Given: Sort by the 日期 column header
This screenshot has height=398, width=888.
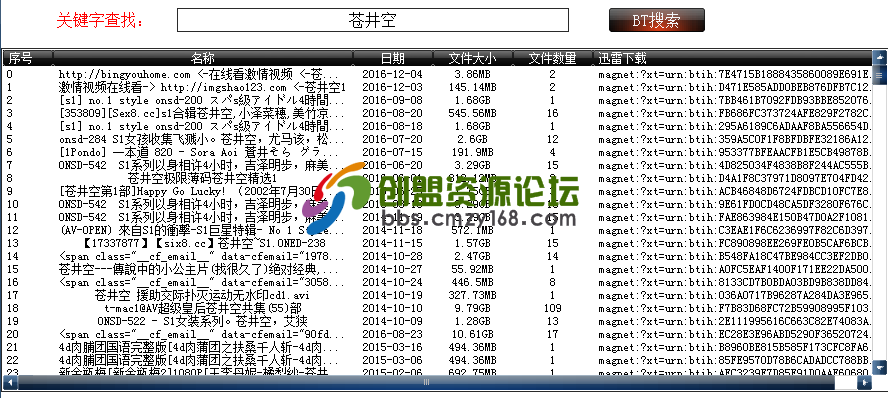Looking at the screenshot, I should coord(392,58).
